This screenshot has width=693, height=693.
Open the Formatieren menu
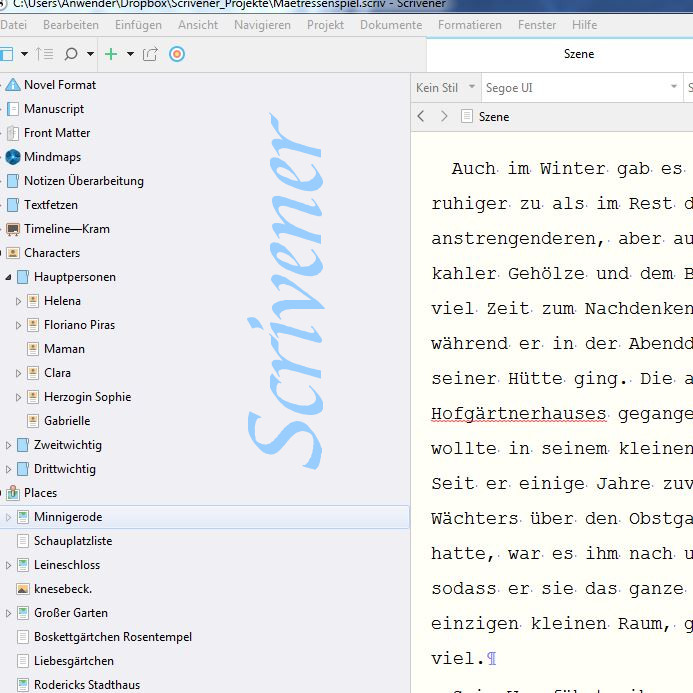coord(470,25)
